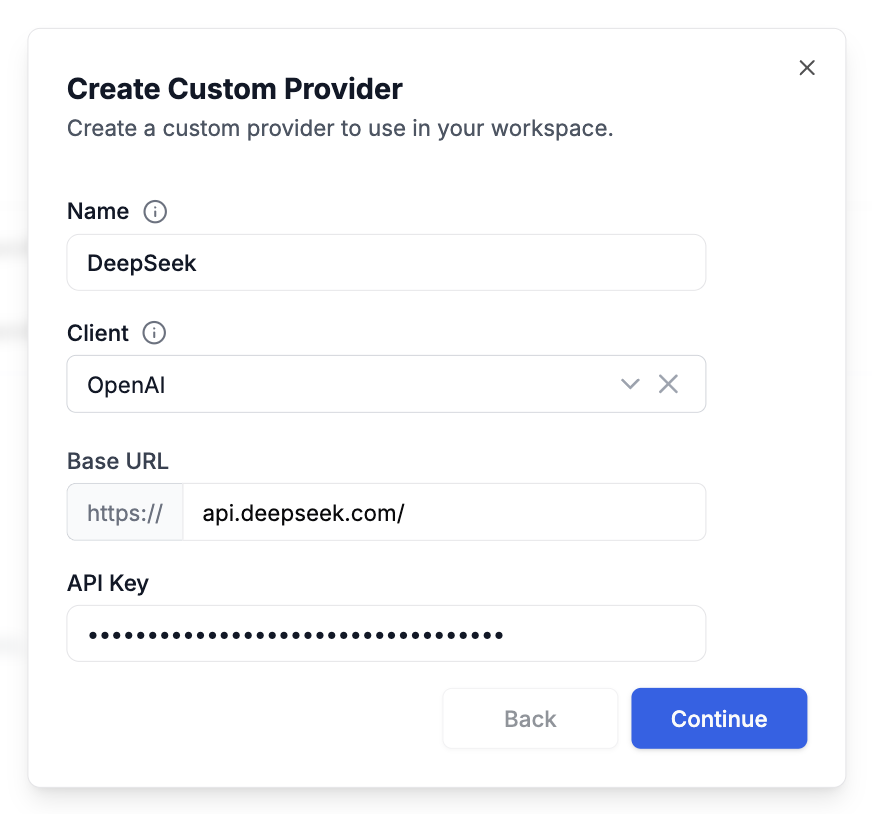Click the https:// protocol prefix
Viewport: 872px width, 814px height.
pyautogui.click(x=124, y=512)
